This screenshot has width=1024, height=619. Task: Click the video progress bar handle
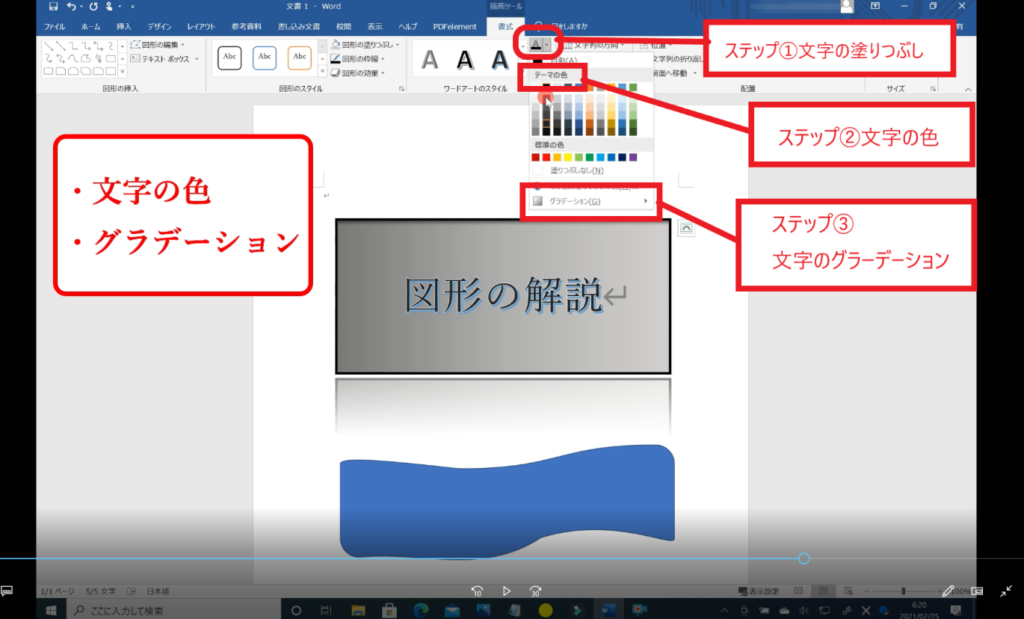point(804,558)
